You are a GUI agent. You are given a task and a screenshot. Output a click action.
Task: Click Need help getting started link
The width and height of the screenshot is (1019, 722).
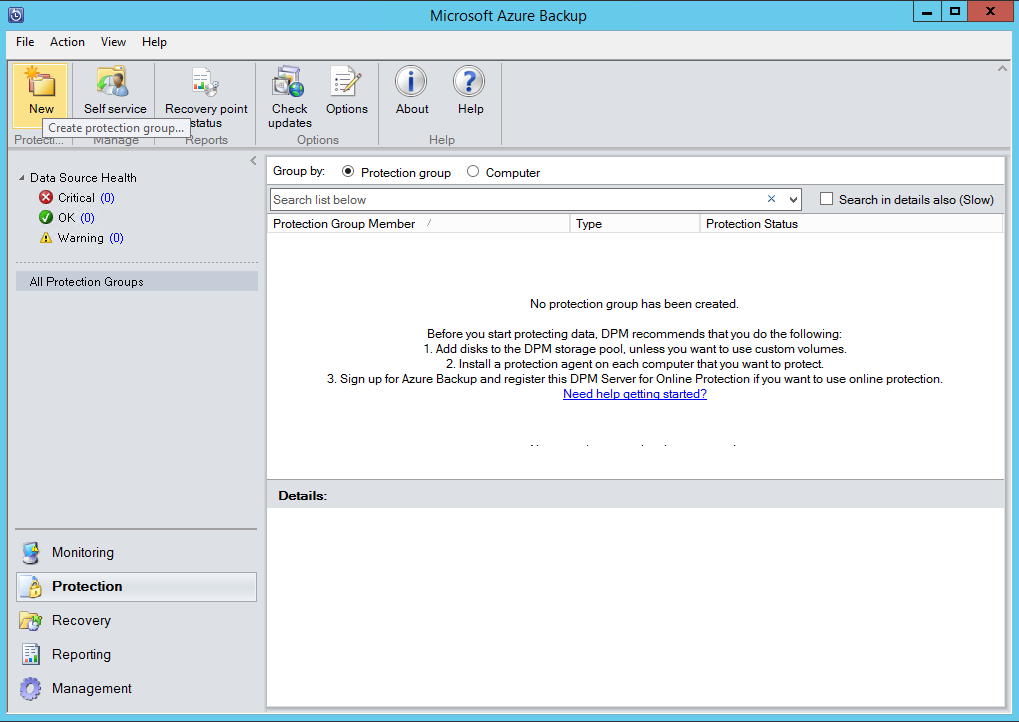point(634,394)
